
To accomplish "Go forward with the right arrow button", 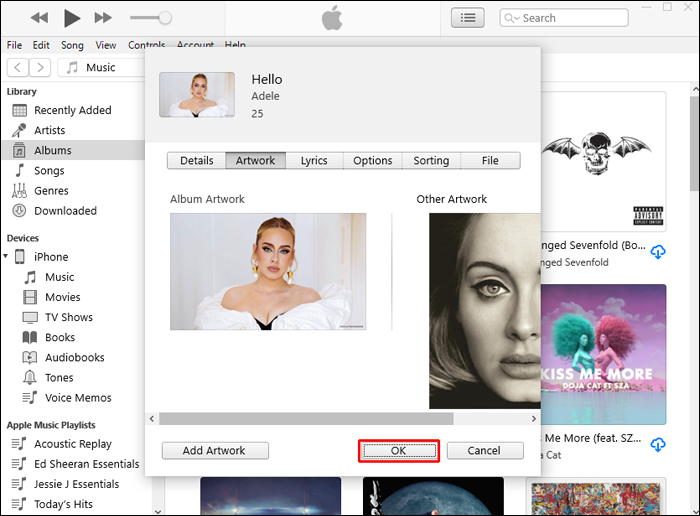I will click(40, 67).
